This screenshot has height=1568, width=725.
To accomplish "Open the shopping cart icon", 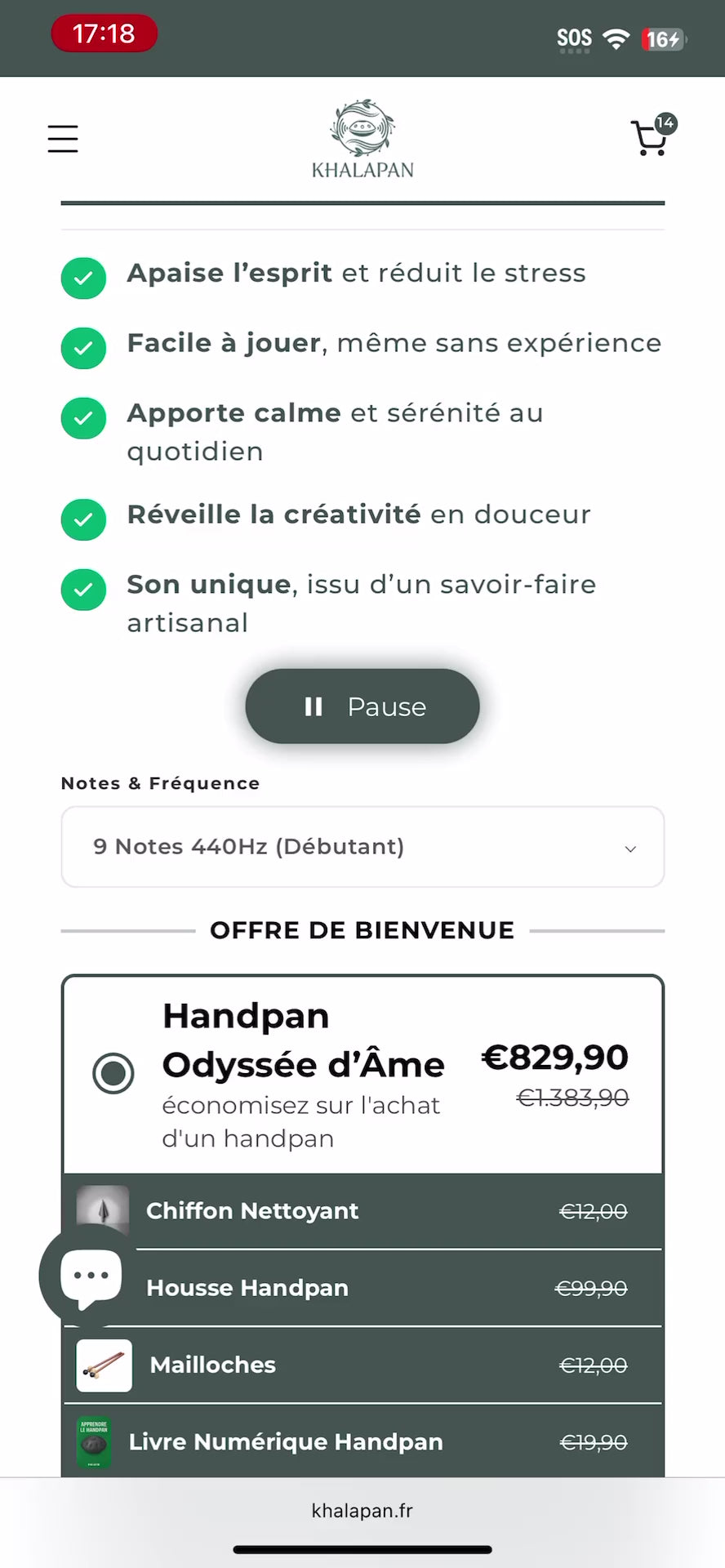I will point(652,136).
